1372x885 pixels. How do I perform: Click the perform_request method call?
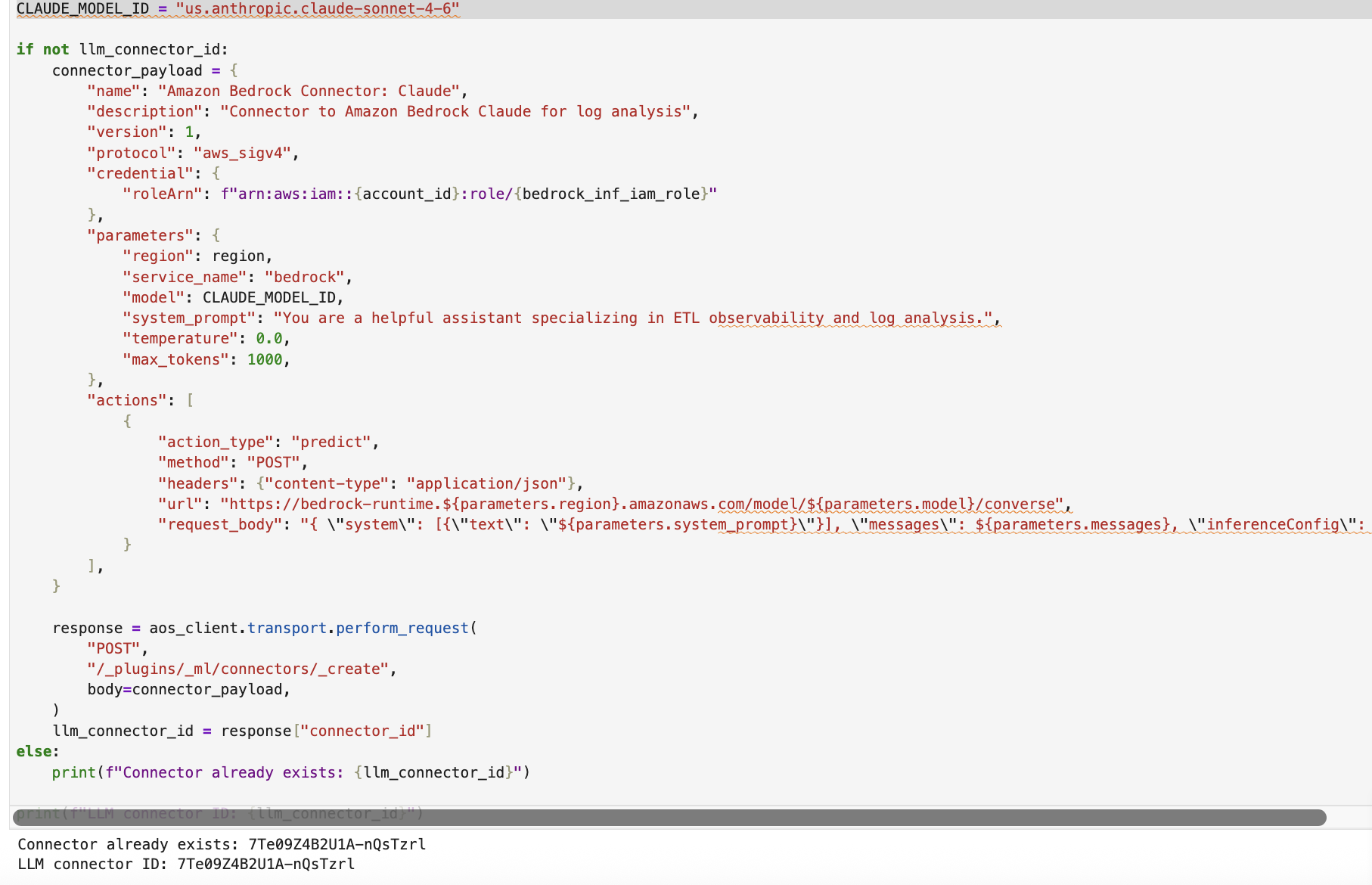point(402,628)
